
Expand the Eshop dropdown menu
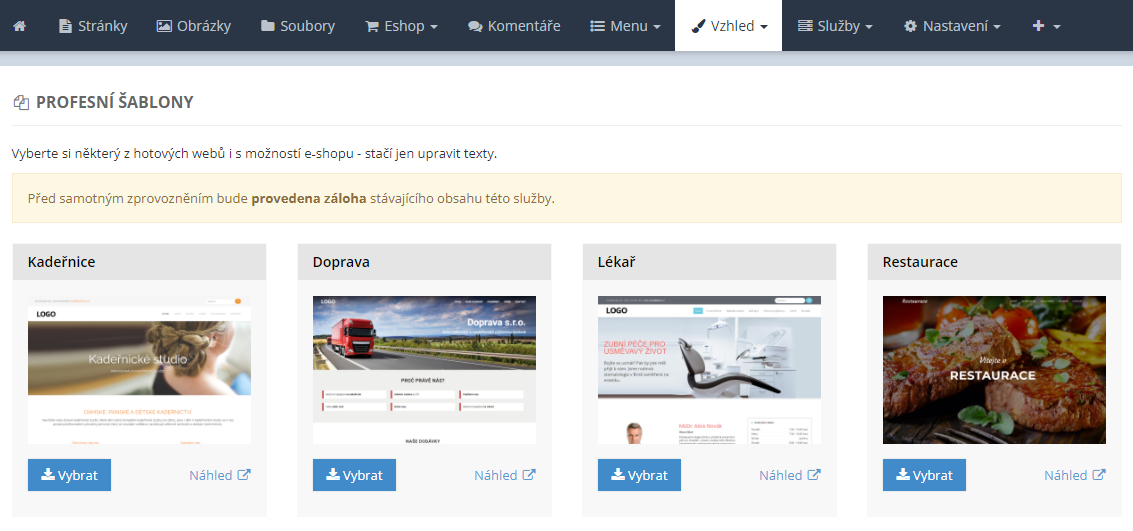click(401, 26)
